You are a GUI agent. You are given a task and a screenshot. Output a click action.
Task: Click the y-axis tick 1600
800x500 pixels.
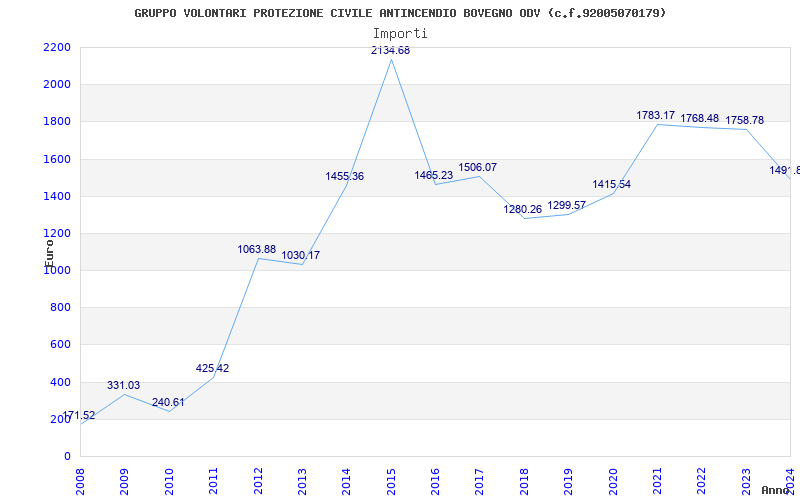point(57,159)
